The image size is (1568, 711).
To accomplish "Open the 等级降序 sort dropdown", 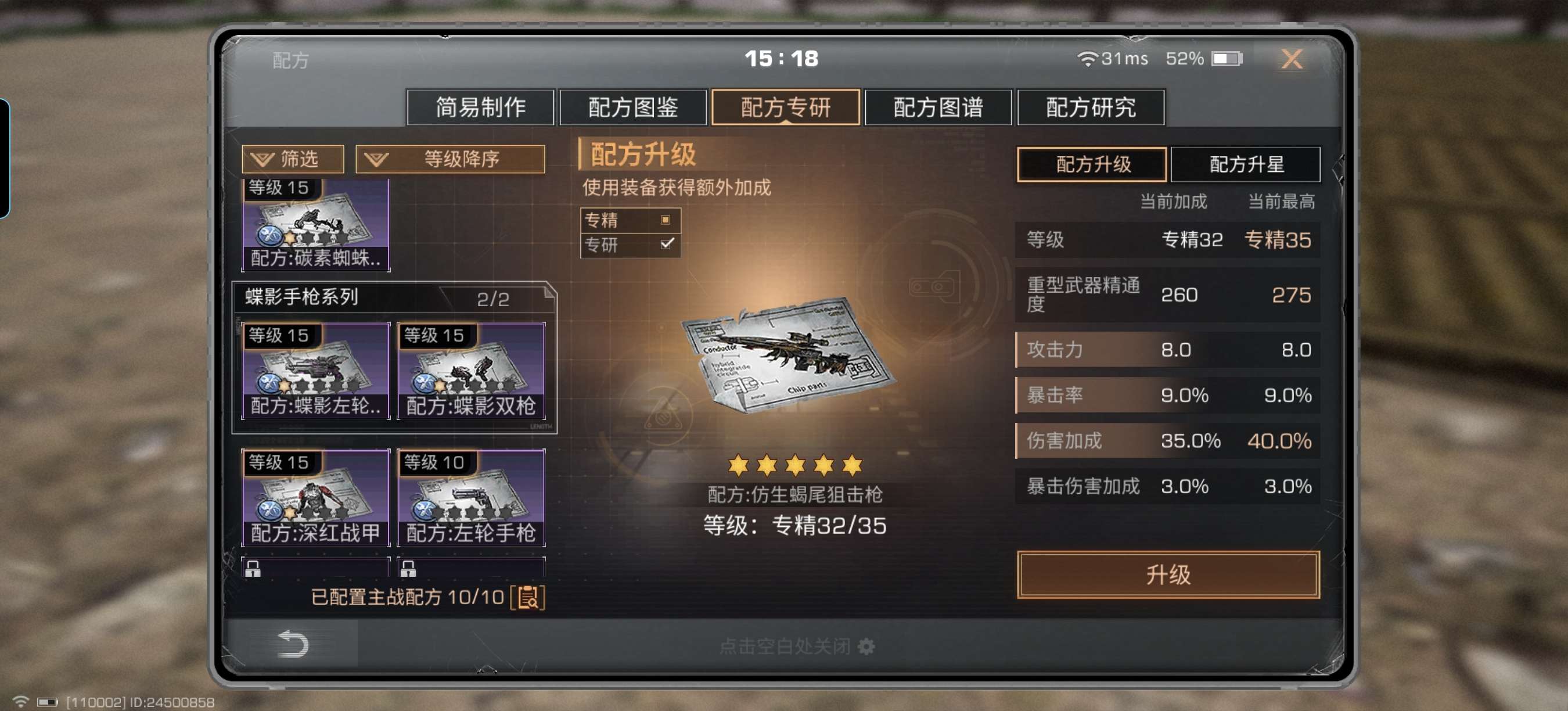I will click(450, 160).
